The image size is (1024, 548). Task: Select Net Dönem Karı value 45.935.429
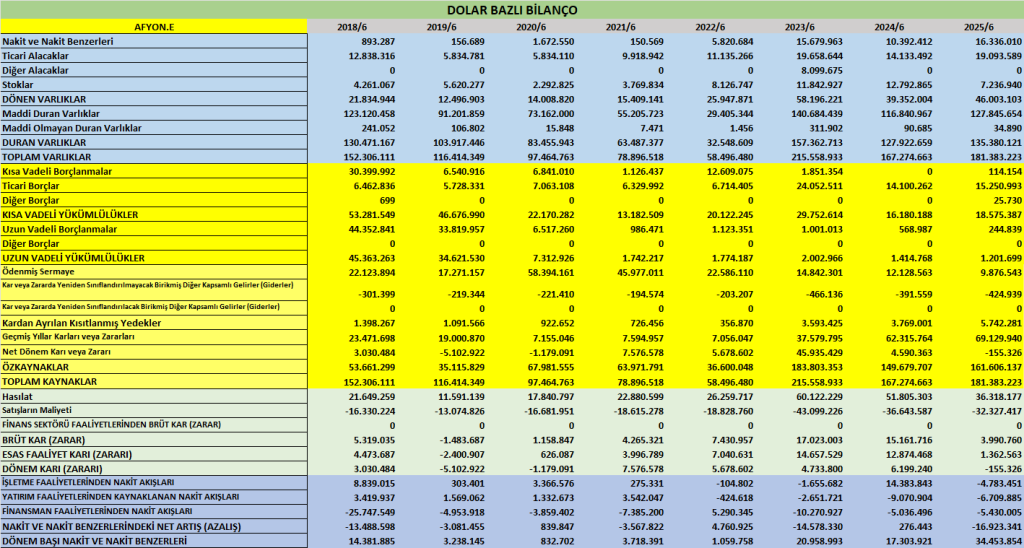pyautogui.click(x=820, y=351)
